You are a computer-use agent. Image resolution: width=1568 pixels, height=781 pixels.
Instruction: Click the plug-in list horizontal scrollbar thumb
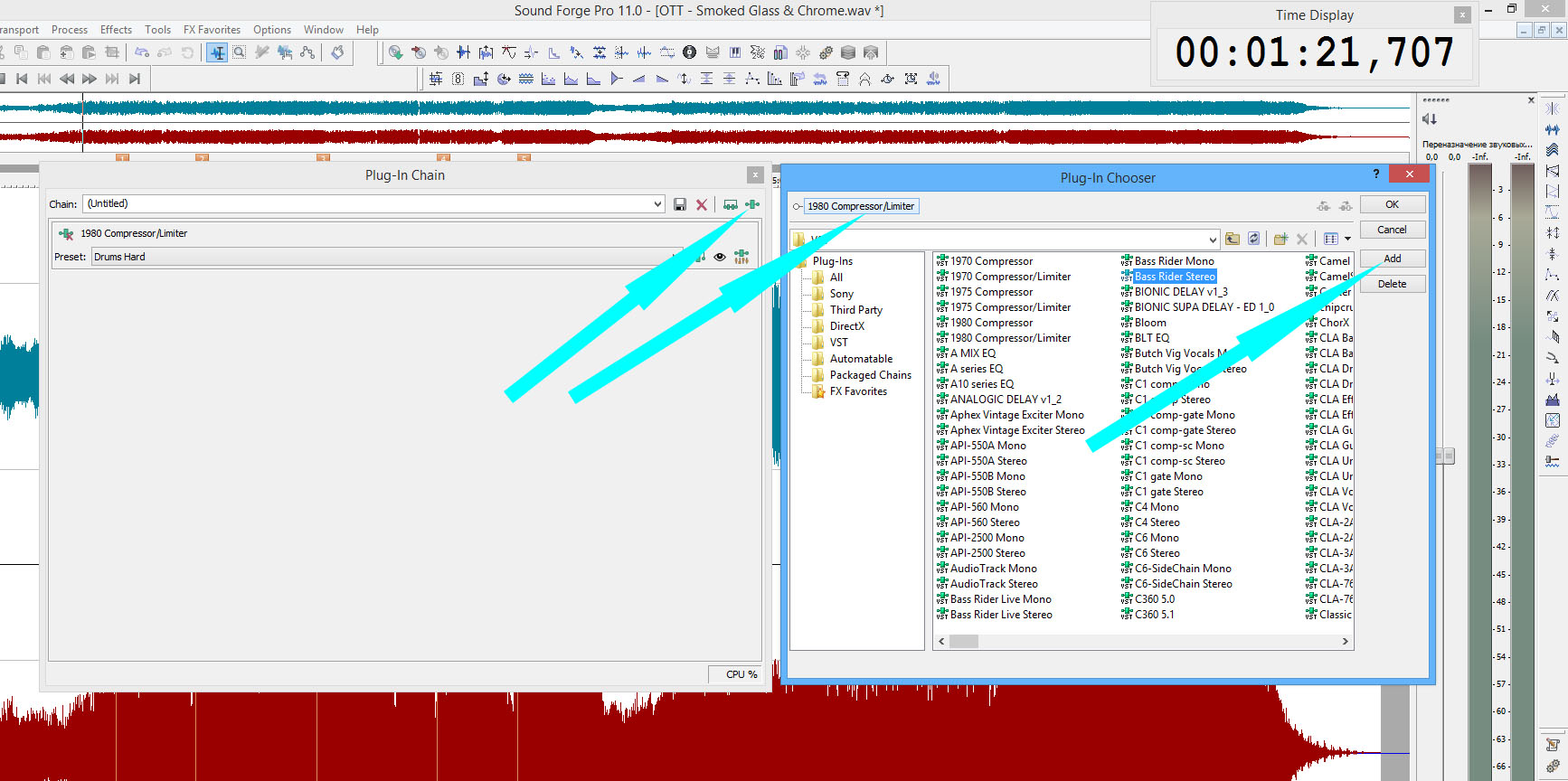(x=963, y=642)
